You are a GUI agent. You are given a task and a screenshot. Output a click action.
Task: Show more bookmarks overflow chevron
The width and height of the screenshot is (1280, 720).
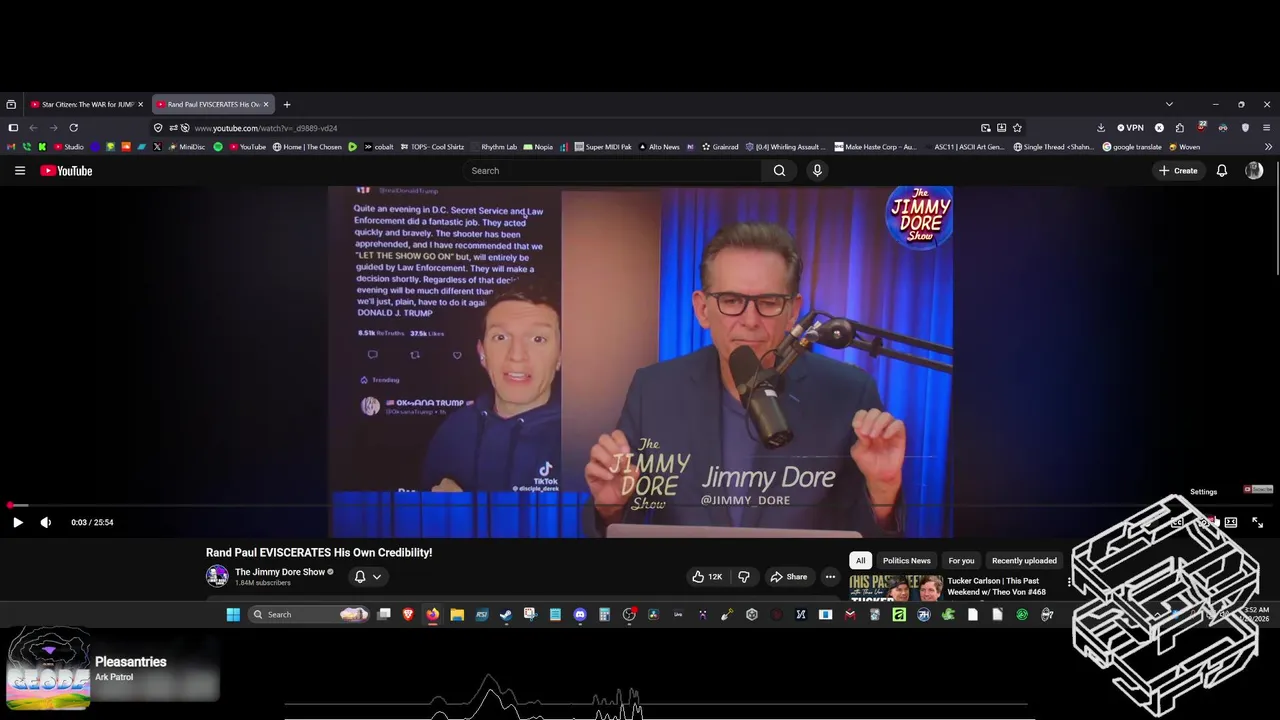click(x=1268, y=147)
